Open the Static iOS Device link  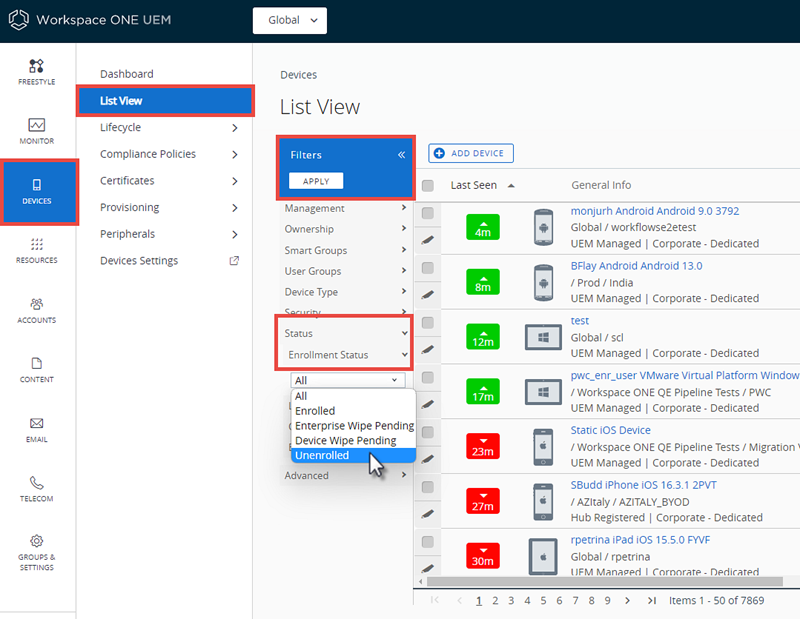610,430
